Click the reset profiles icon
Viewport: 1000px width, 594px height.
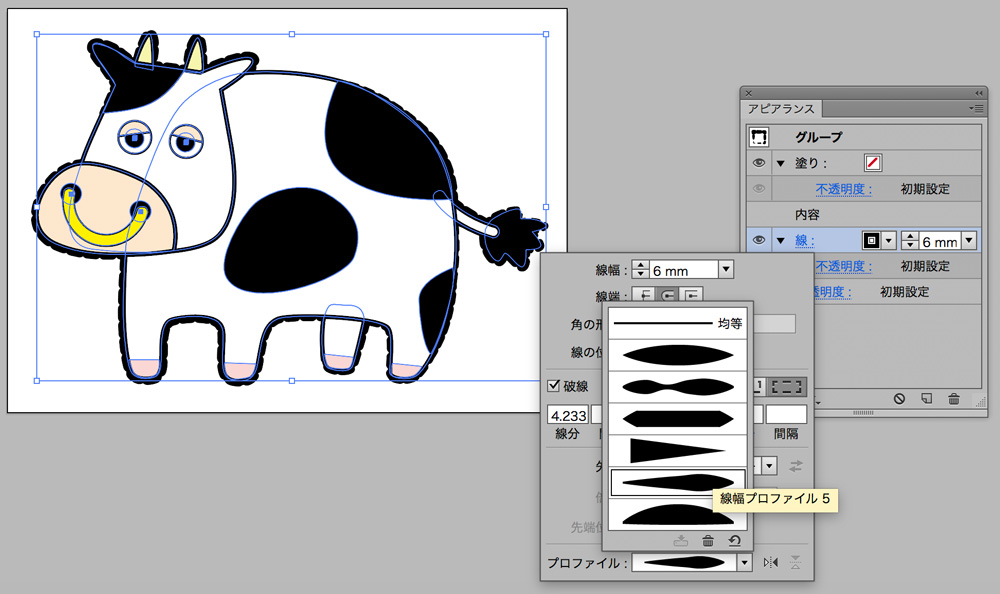coord(734,541)
